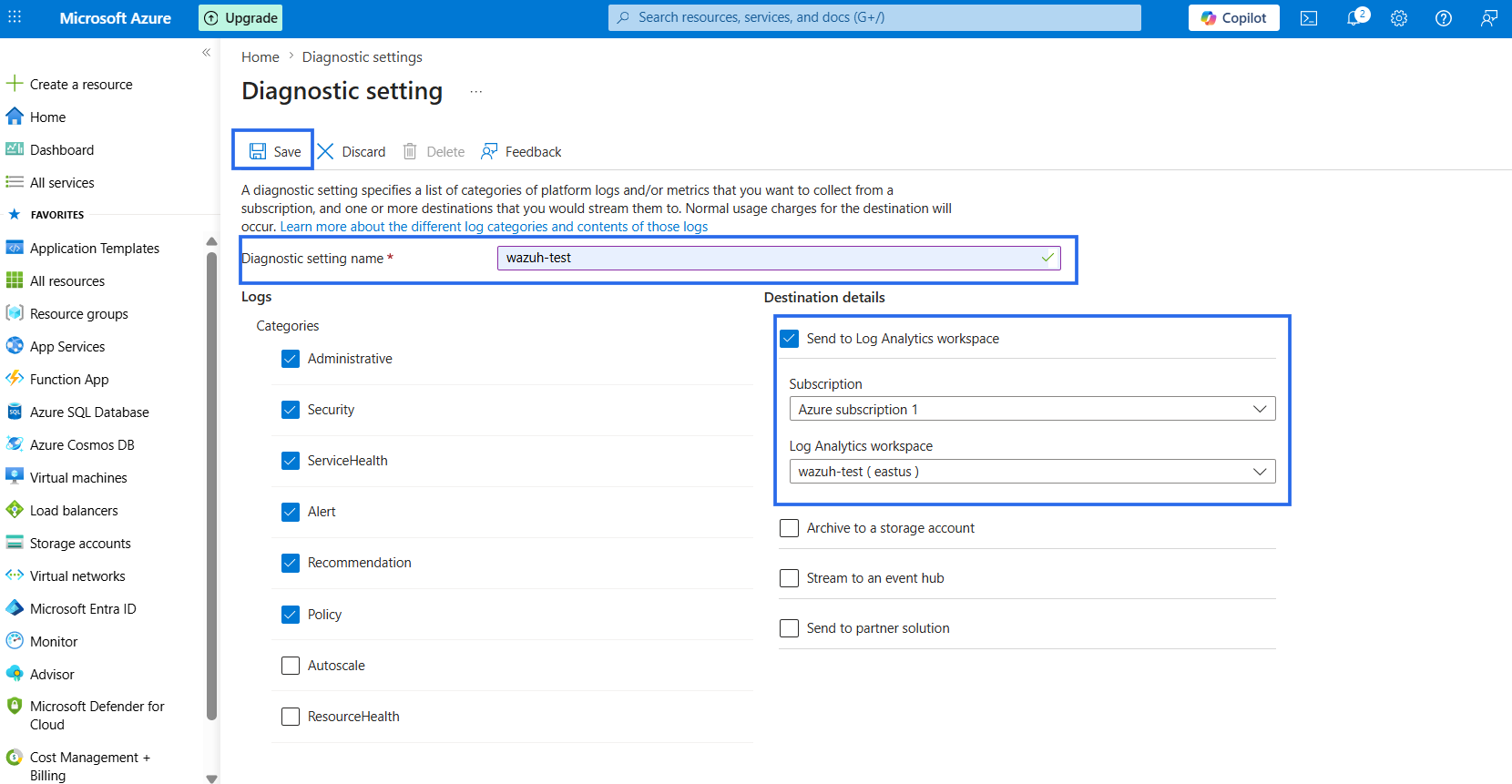Viewport: 1512px width, 784px height.
Task: Open Cloud Shell from the top bar
Action: pyautogui.click(x=1309, y=18)
